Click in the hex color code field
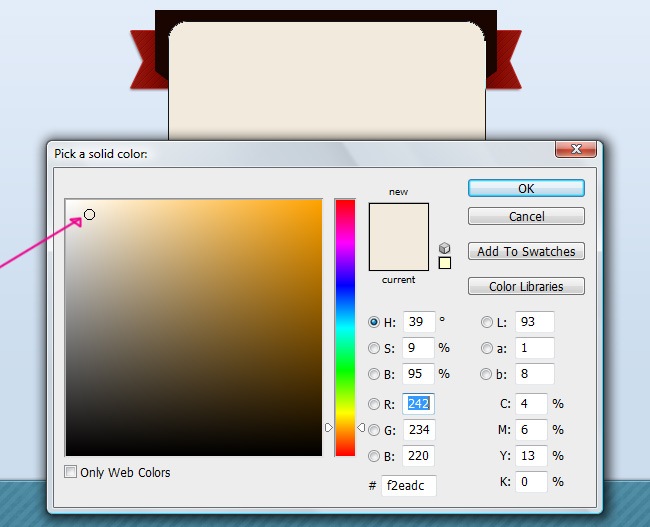This screenshot has width=650, height=527. (408, 486)
